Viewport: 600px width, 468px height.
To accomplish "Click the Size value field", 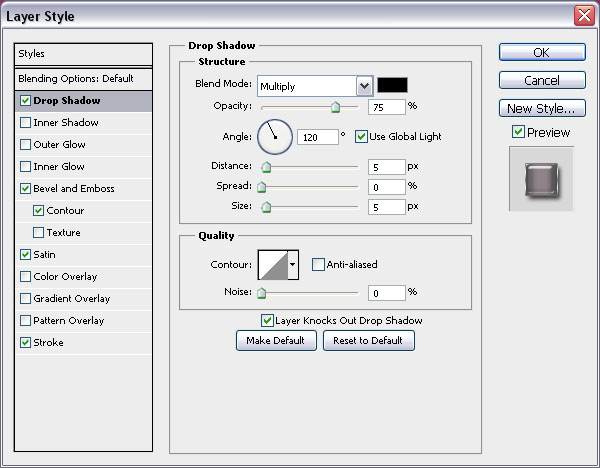I will coord(386,207).
